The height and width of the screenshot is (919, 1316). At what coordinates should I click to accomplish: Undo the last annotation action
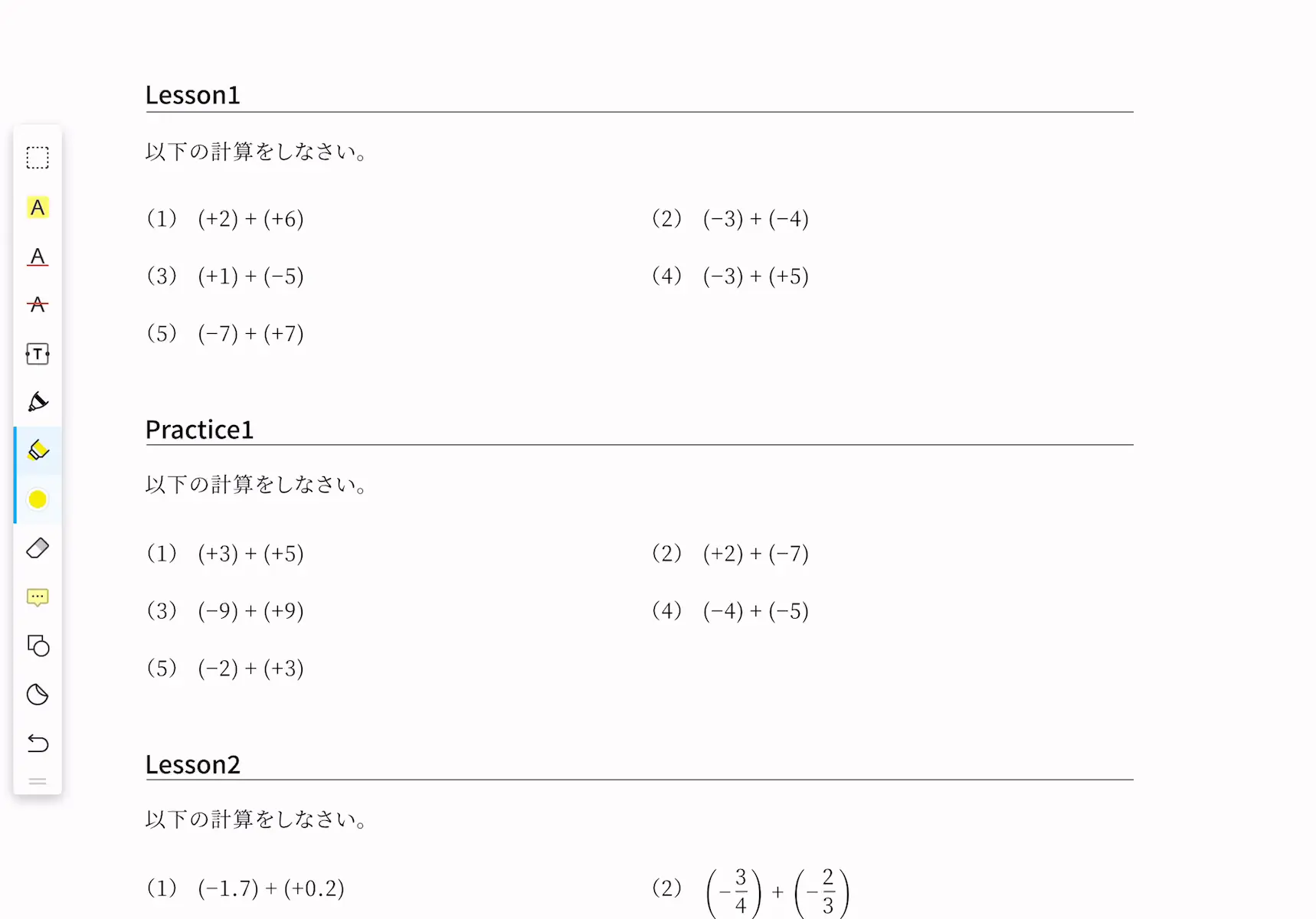pyautogui.click(x=38, y=743)
